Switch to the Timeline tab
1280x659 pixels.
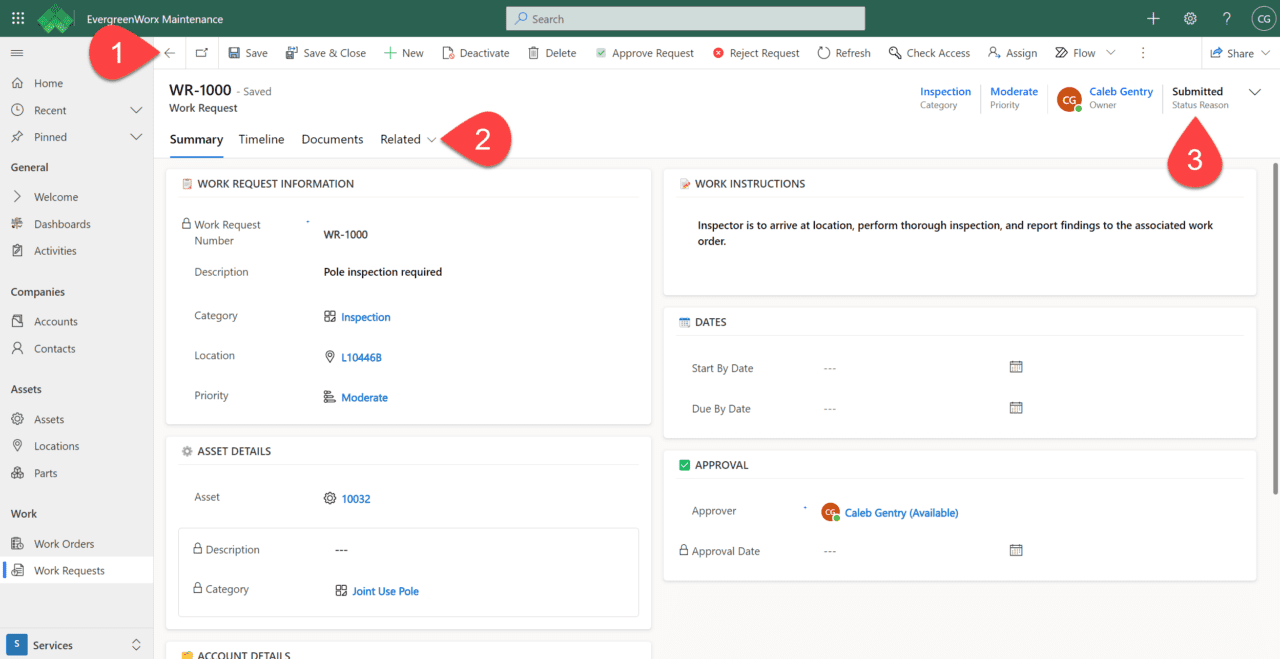tap(261, 139)
